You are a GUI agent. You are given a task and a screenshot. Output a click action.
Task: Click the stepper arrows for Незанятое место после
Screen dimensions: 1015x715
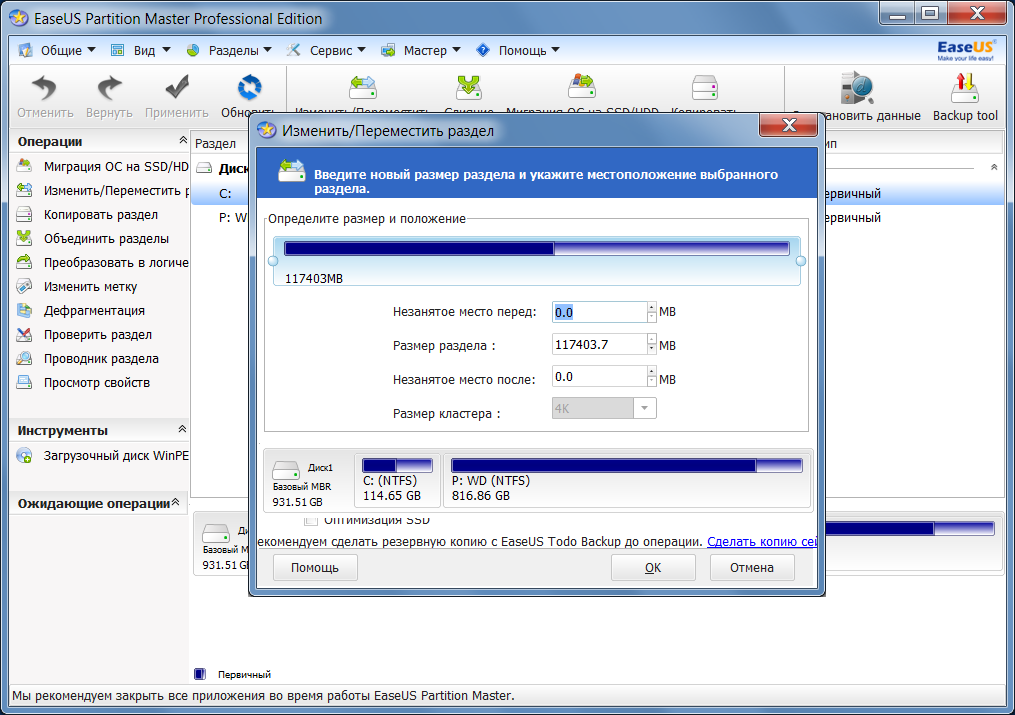click(x=651, y=377)
